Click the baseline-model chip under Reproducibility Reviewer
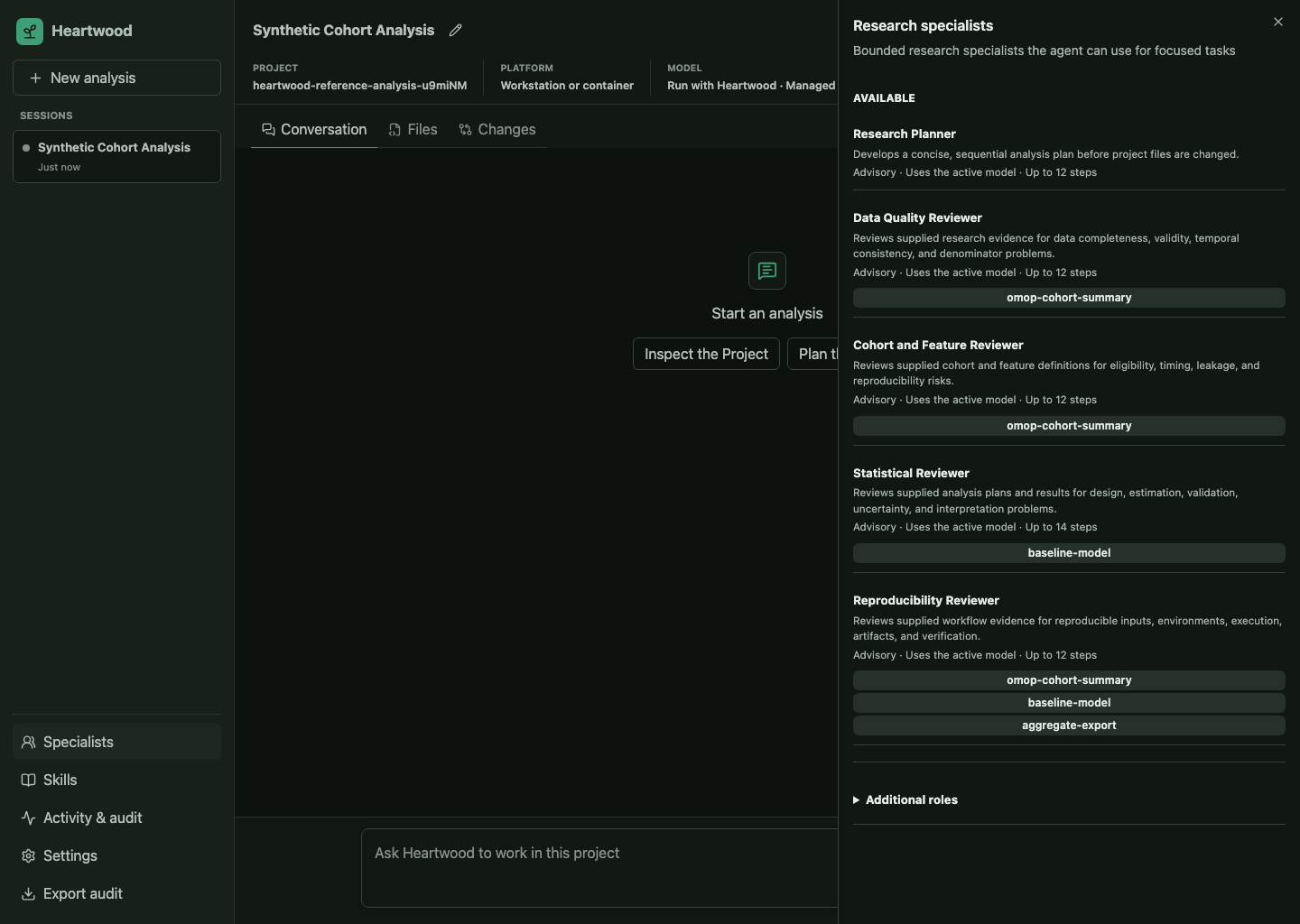The height and width of the screenshot is (924, 1300). point(1069,703)
